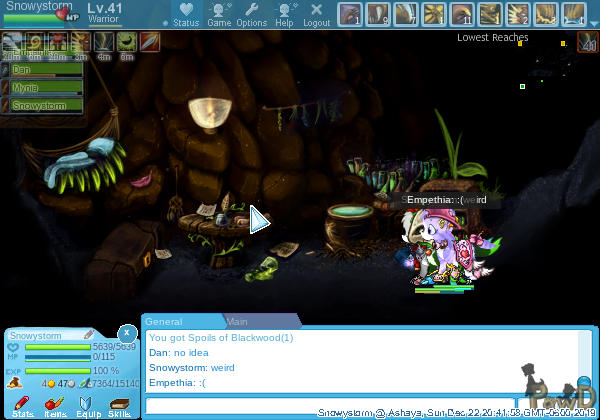600x420 pixels.
Task: Click the Logout button
Action: click(x=316, y=13)
